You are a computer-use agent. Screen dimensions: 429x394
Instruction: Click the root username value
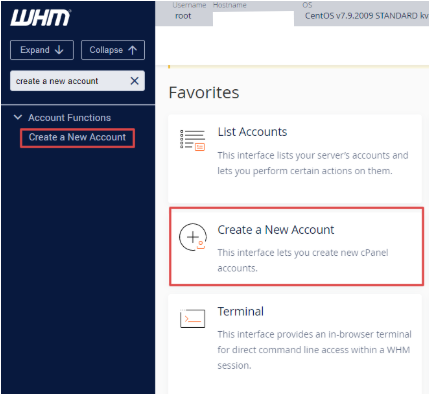pyautogui.click(x=183, y=16)
